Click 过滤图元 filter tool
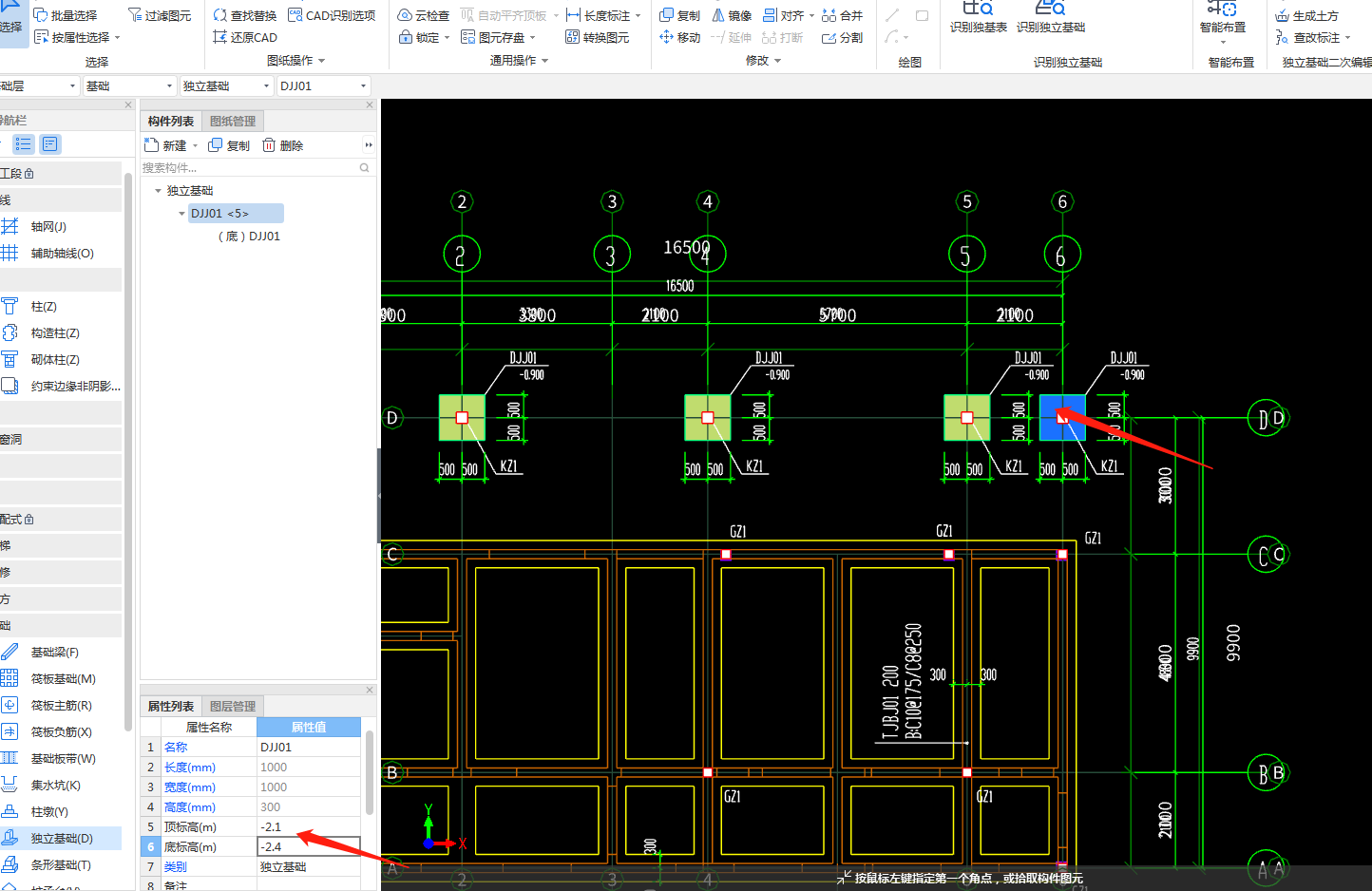Image resolution: width=1372 pixels, height=891 pixels. click(x=160, y=15)
